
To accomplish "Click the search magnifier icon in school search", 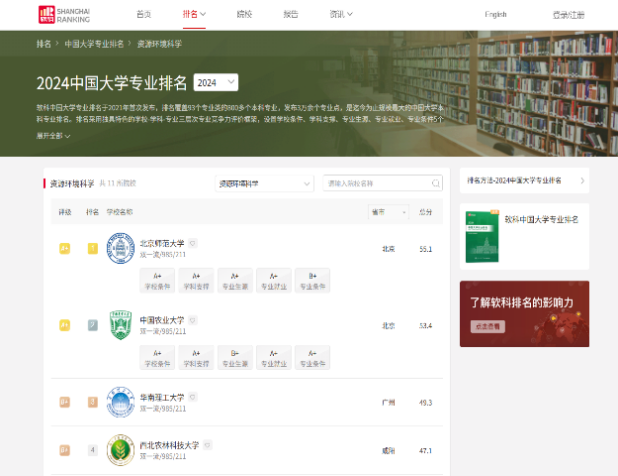I will coord(435,183).
